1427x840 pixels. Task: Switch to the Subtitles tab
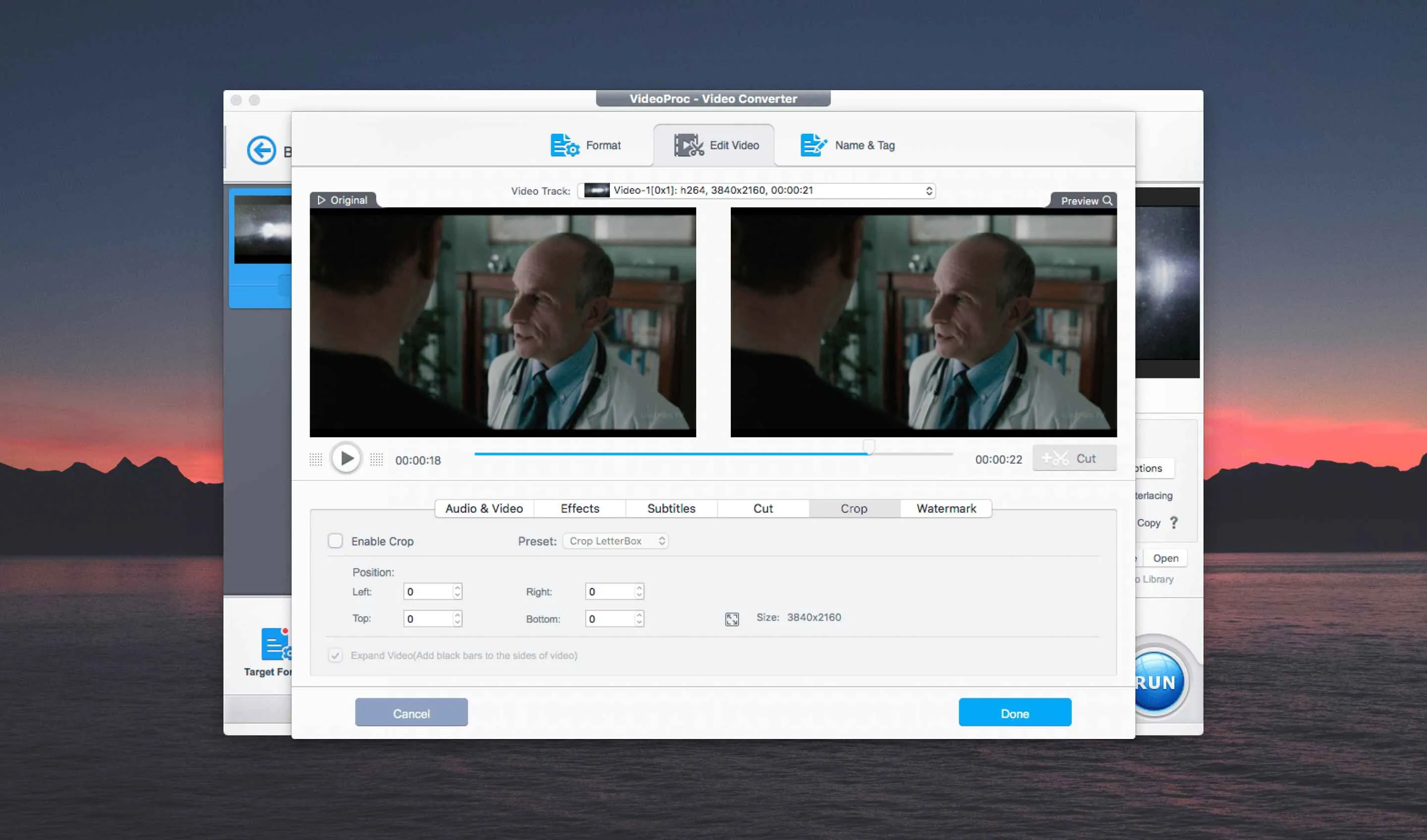(x=670, y=508)
